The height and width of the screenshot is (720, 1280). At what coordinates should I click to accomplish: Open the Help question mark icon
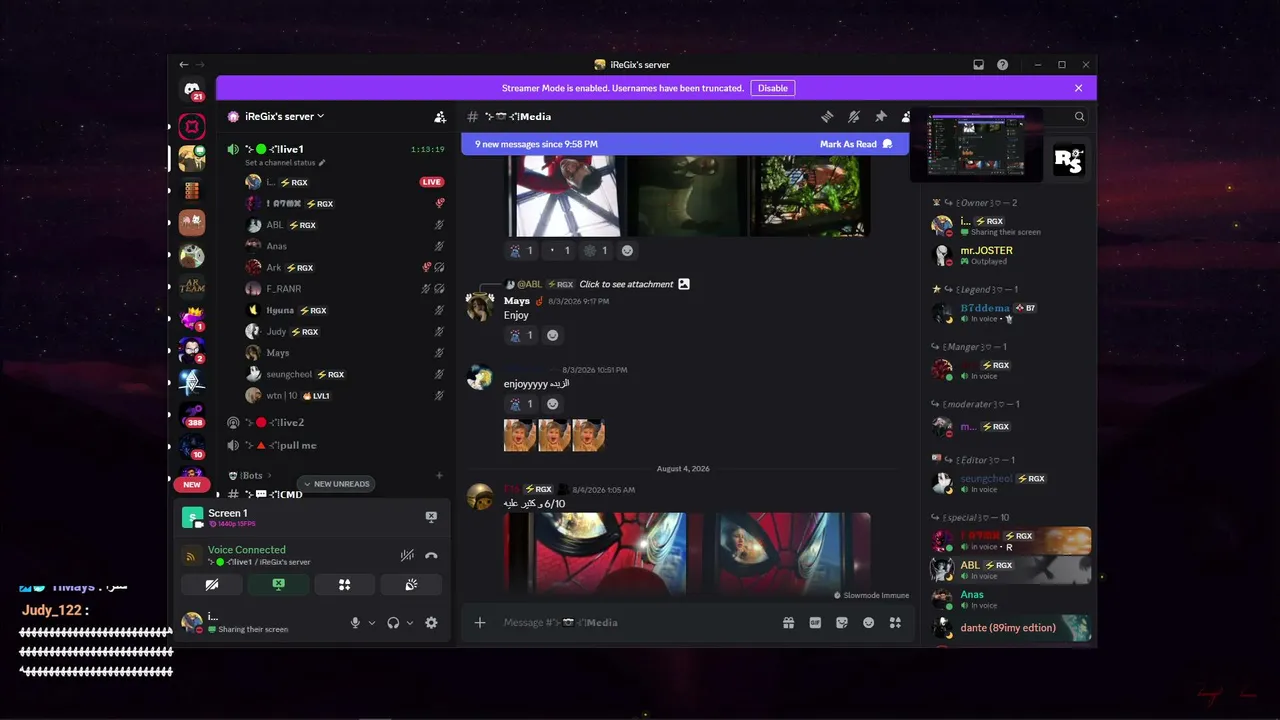1002,65
